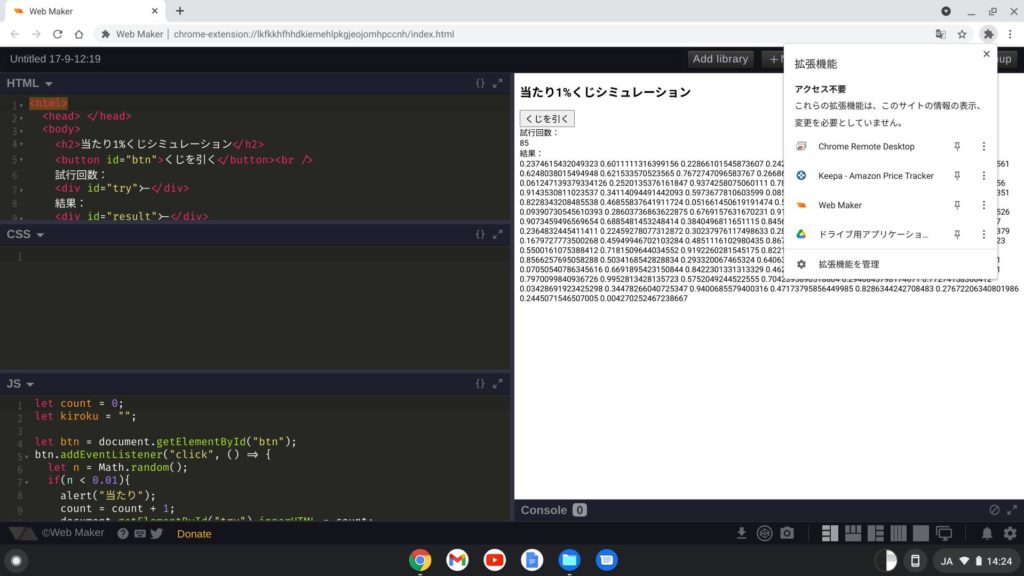Switch to vertical columns layout icon
The width and height of the screenshot is (1024, 576).
[899, 534]
